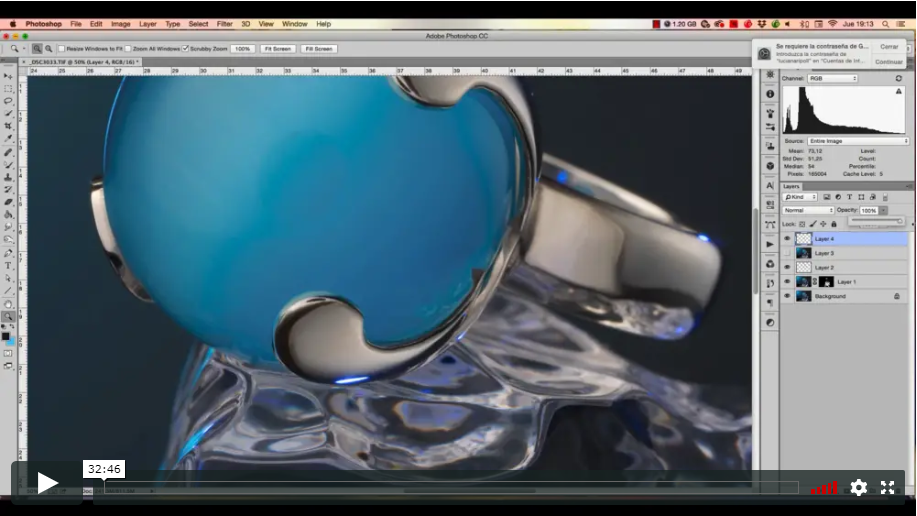This screenshot has width=917, height=516.
Task: Select the Pen tool
Action: (x=8, y=253)
